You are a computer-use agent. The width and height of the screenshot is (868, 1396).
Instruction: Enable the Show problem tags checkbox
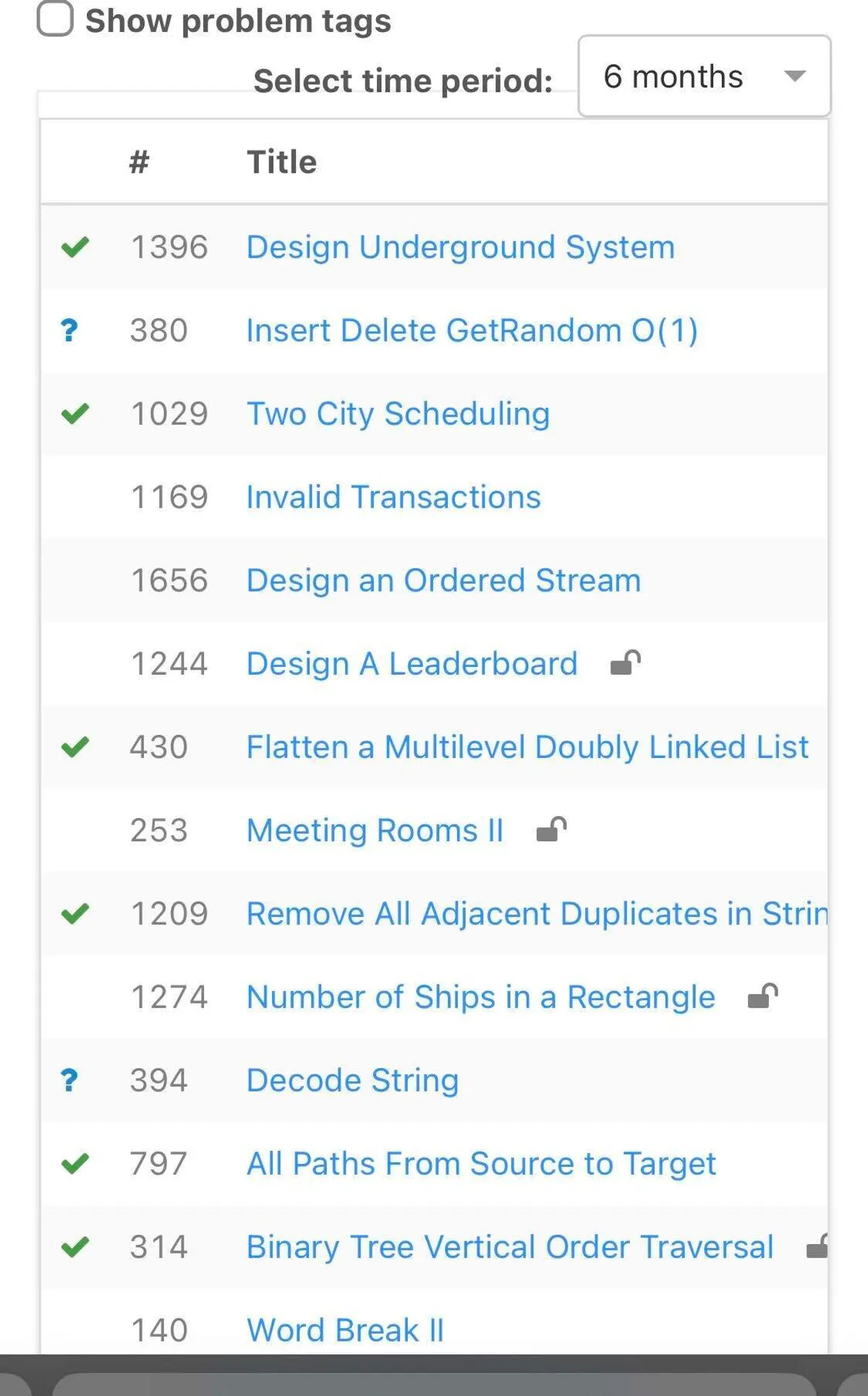[x=56, y=19]
